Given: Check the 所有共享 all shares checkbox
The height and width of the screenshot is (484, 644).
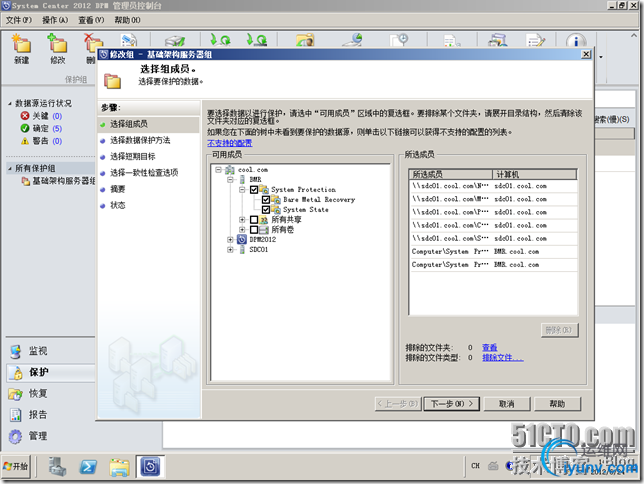Looking at the screenshot, I should click(x=254, y=220).
